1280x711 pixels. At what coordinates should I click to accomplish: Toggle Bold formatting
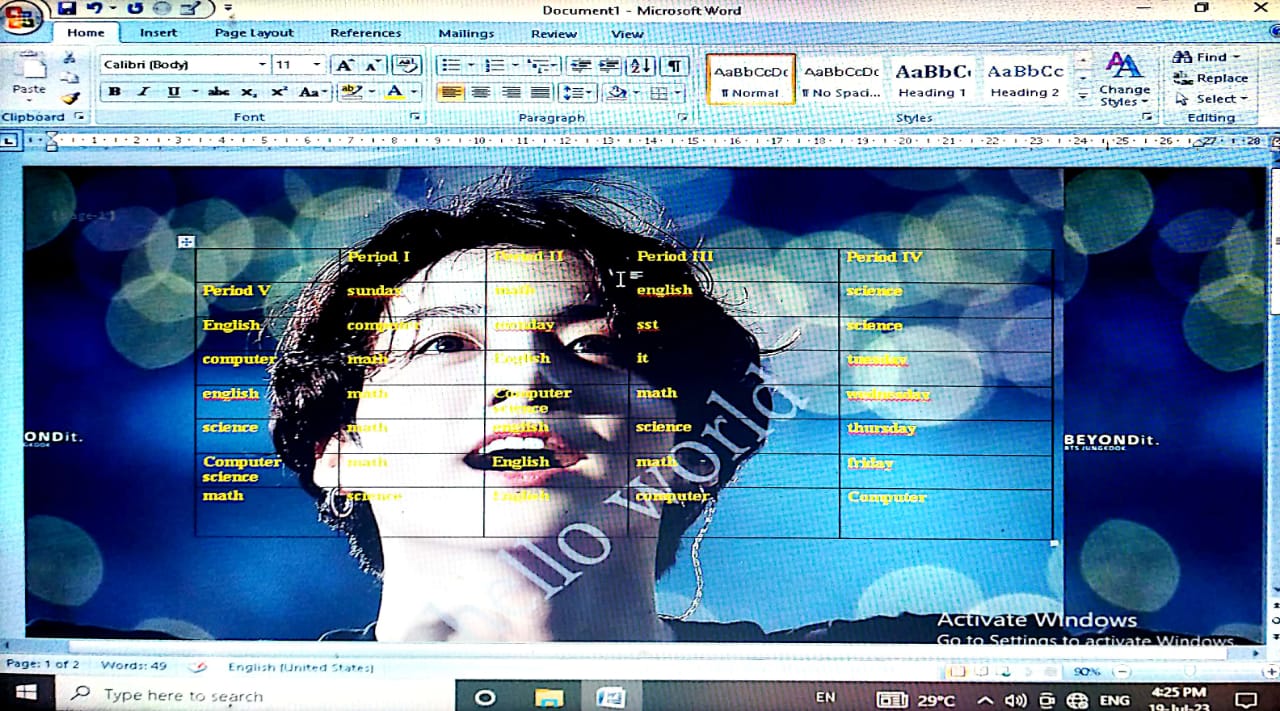(114, 92)
